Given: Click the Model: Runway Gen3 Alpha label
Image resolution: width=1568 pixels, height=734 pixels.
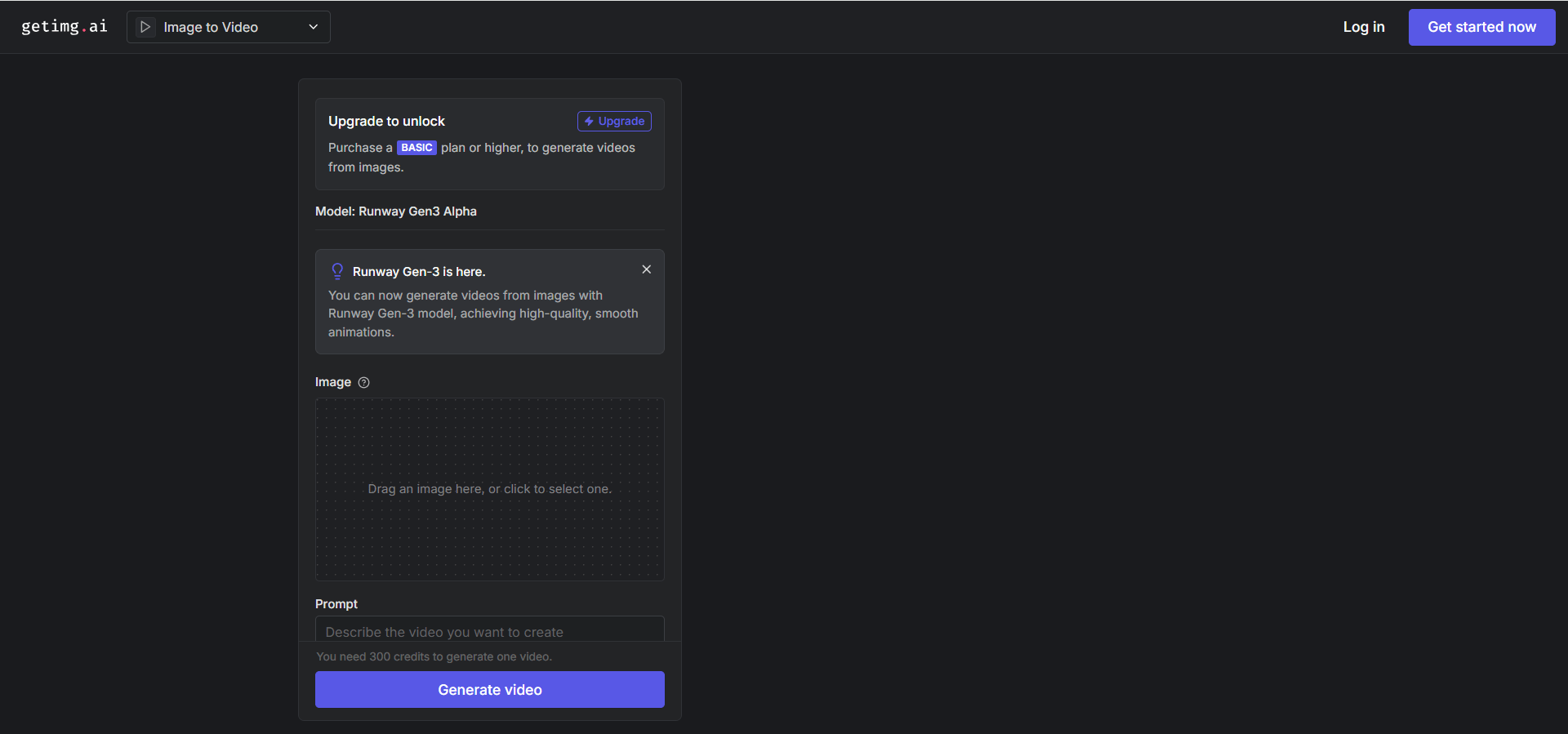Looking at the screenshot, I should 396,211.
